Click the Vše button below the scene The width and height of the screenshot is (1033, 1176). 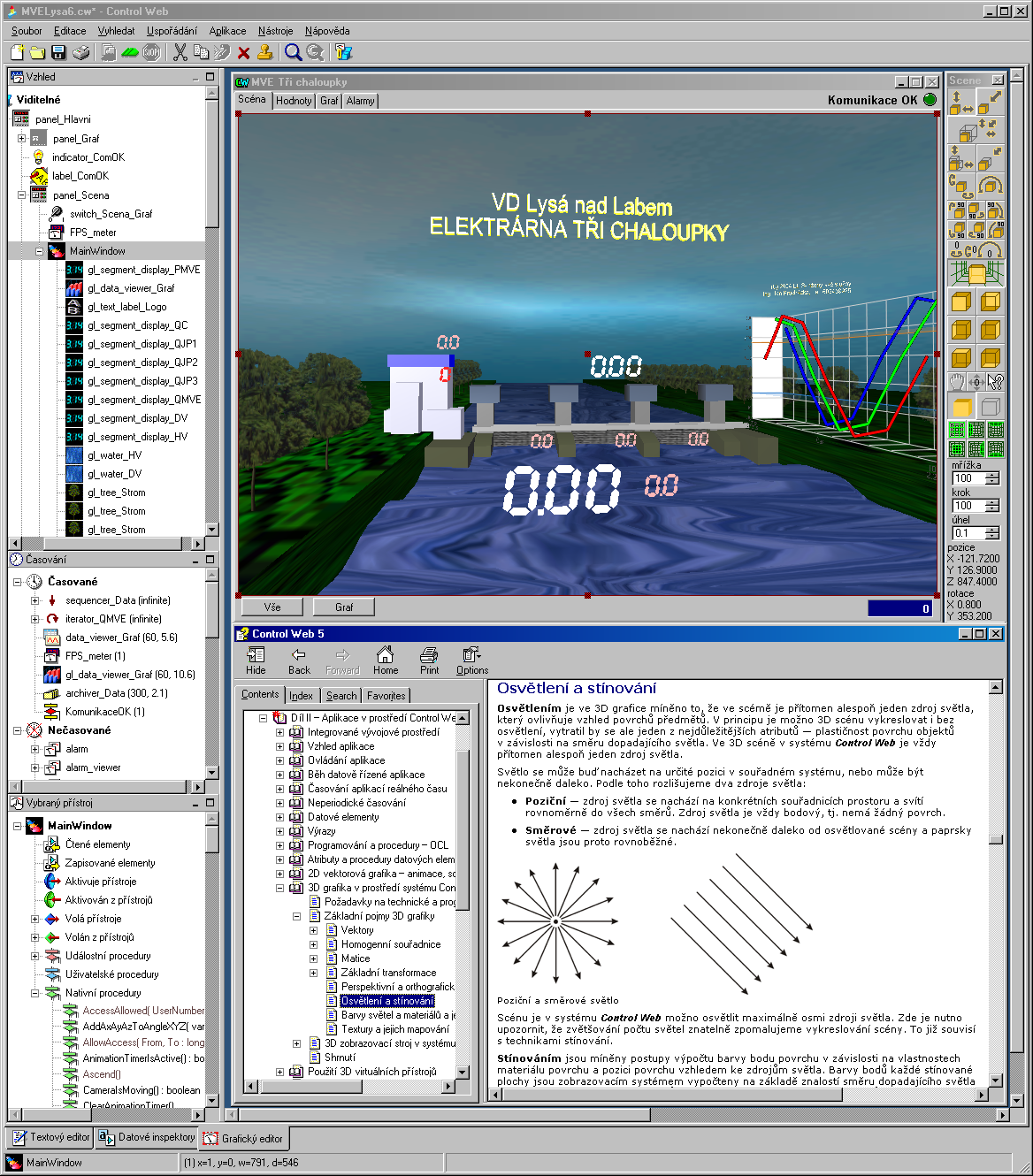point(272,607)
